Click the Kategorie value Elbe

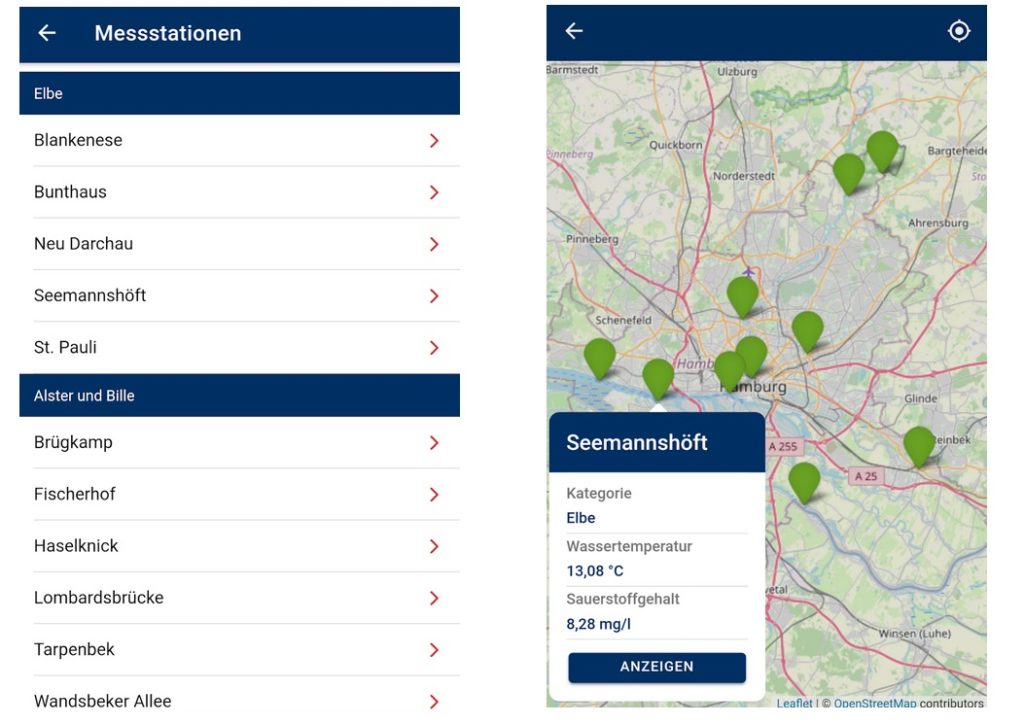pyautogui.click(x=581, y=518)
